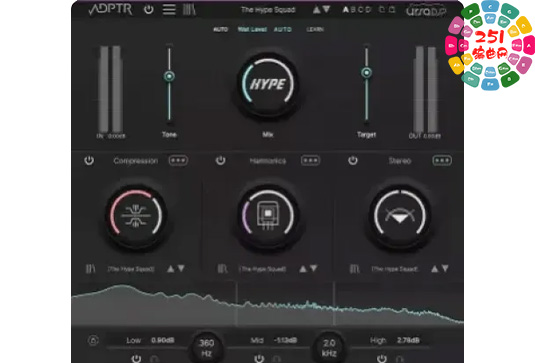Open the hamburger menu in top bar
Viewport: 535px width, 363px height.
pos(169,10)
